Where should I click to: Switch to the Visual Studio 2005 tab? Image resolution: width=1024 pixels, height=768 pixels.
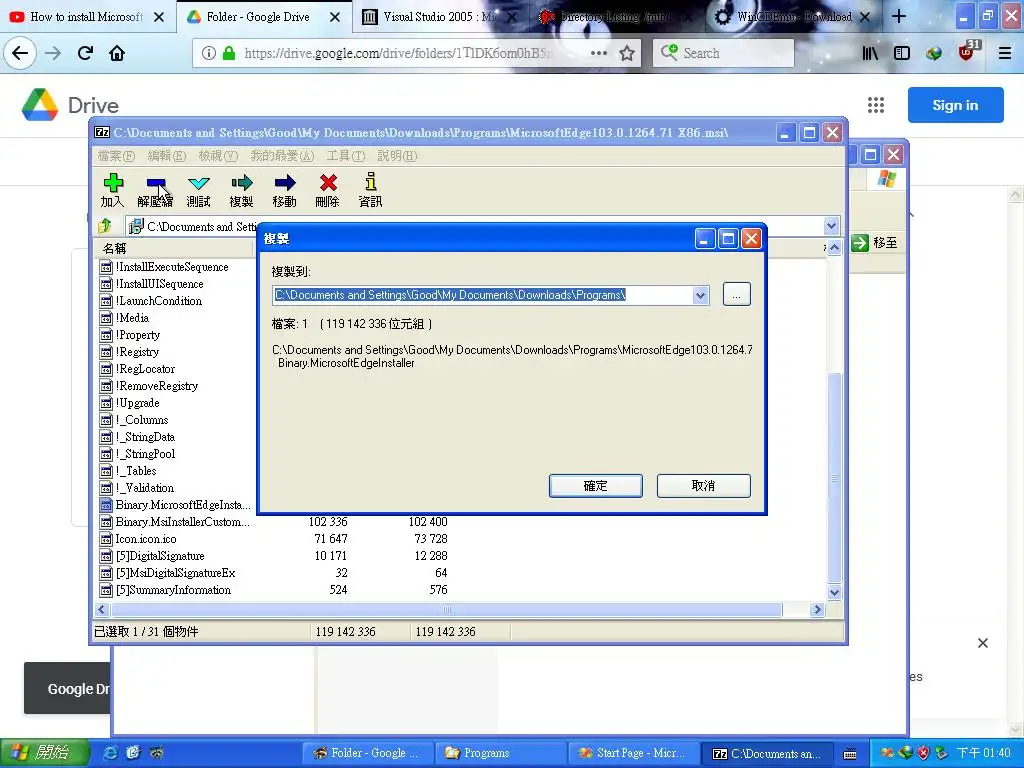[x=440, y=16]
